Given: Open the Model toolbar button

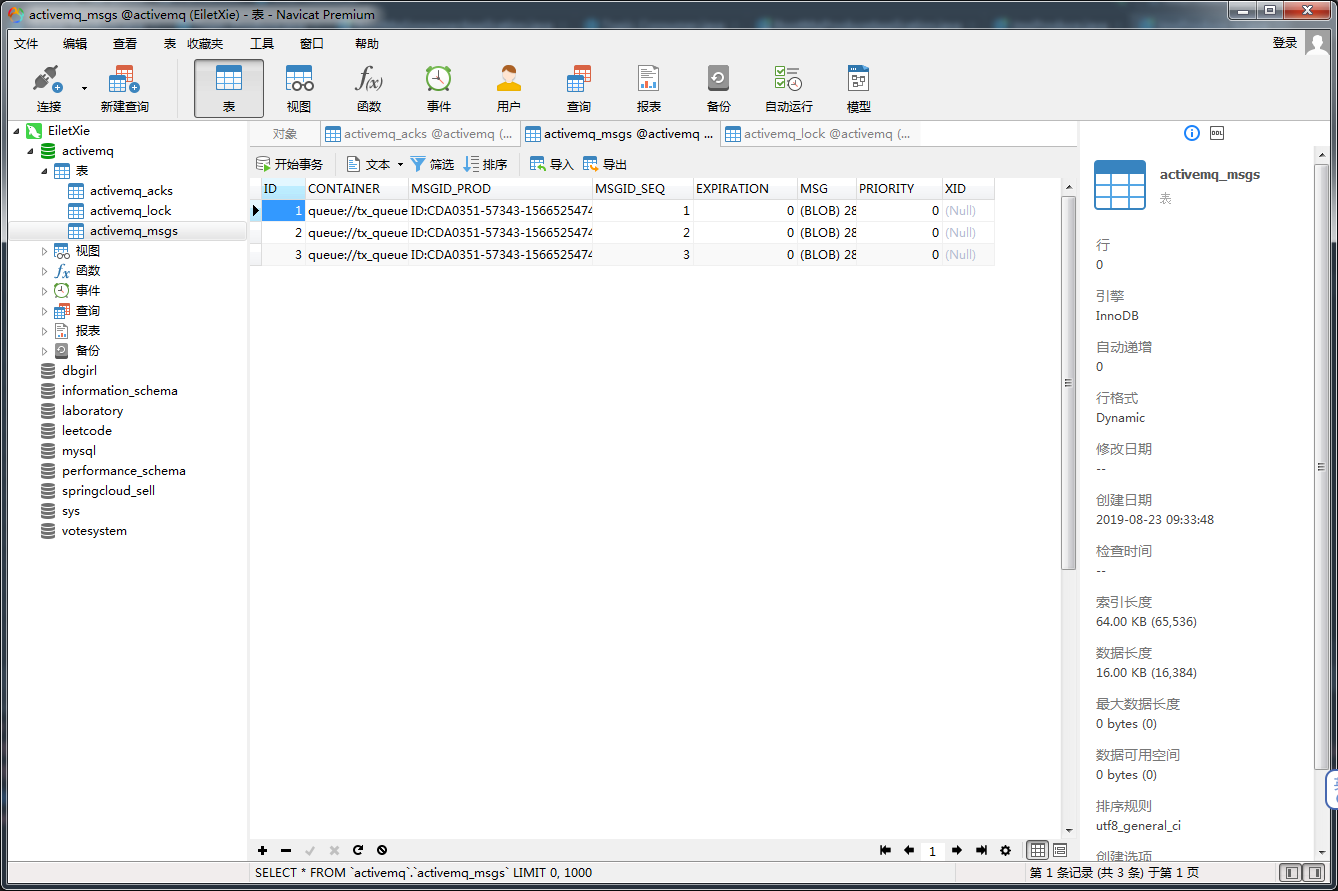Looking at the screenshot, I should (x=859, y=89).
